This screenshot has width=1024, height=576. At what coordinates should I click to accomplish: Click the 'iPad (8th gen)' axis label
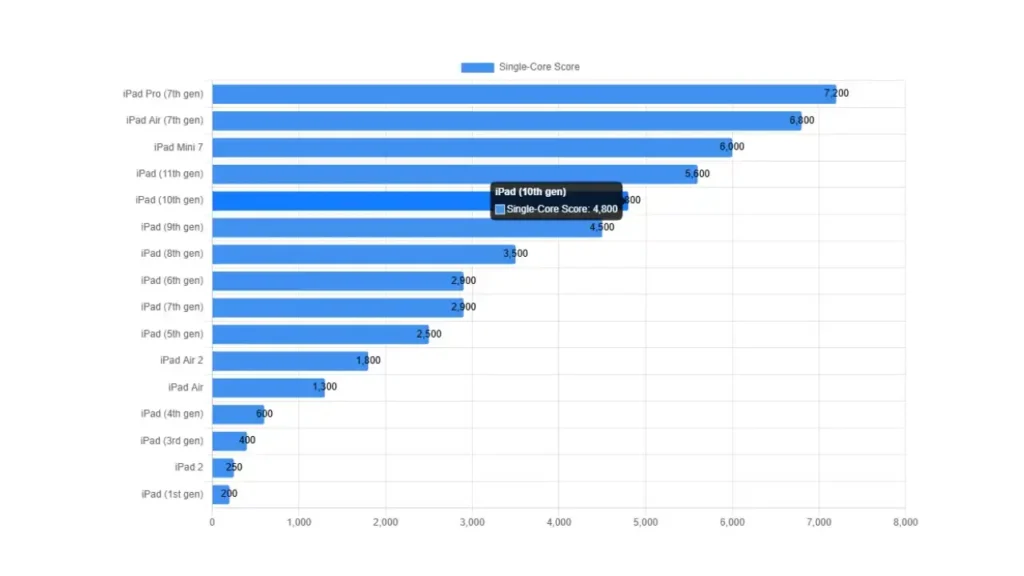click(x=172, y=253)
